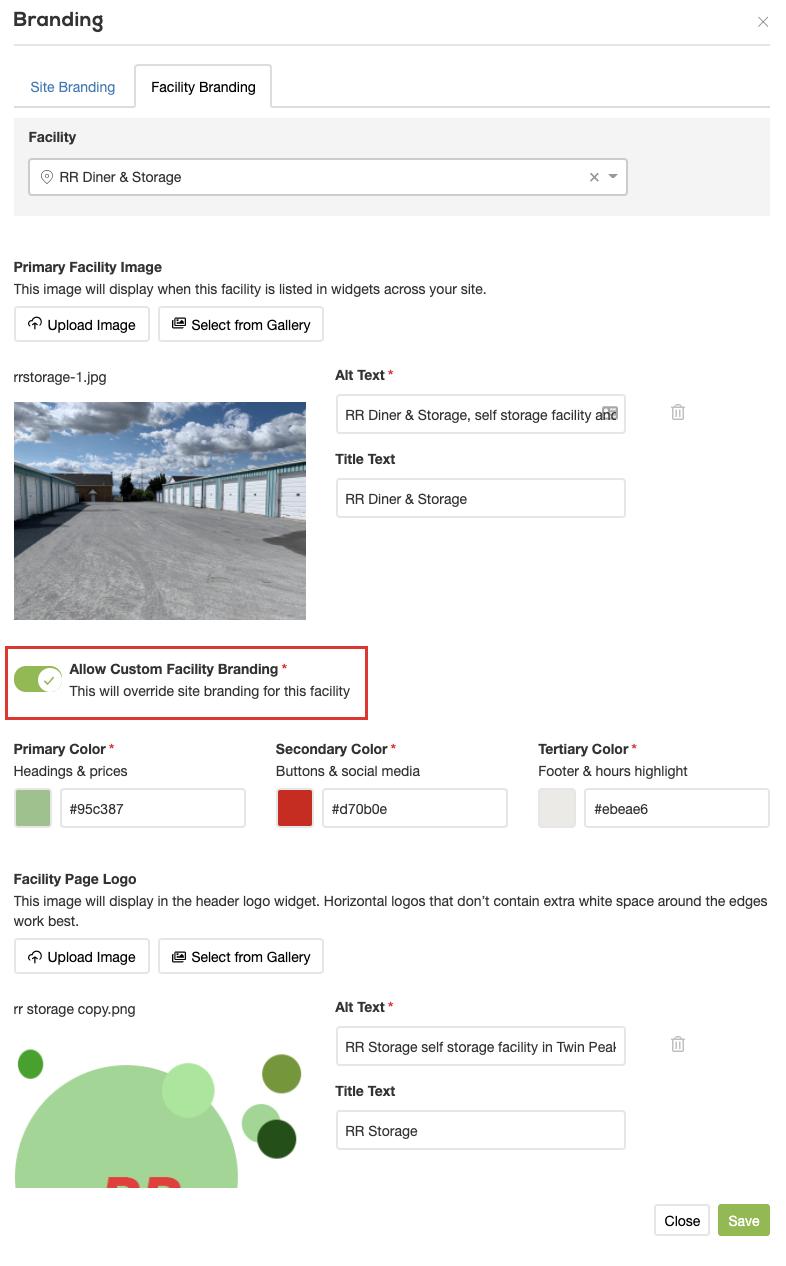Click Select from Gallery under Primary Facility Image
Image resolution: width=786 pixels, height=1266 pixels.
(x=241, y=325)
